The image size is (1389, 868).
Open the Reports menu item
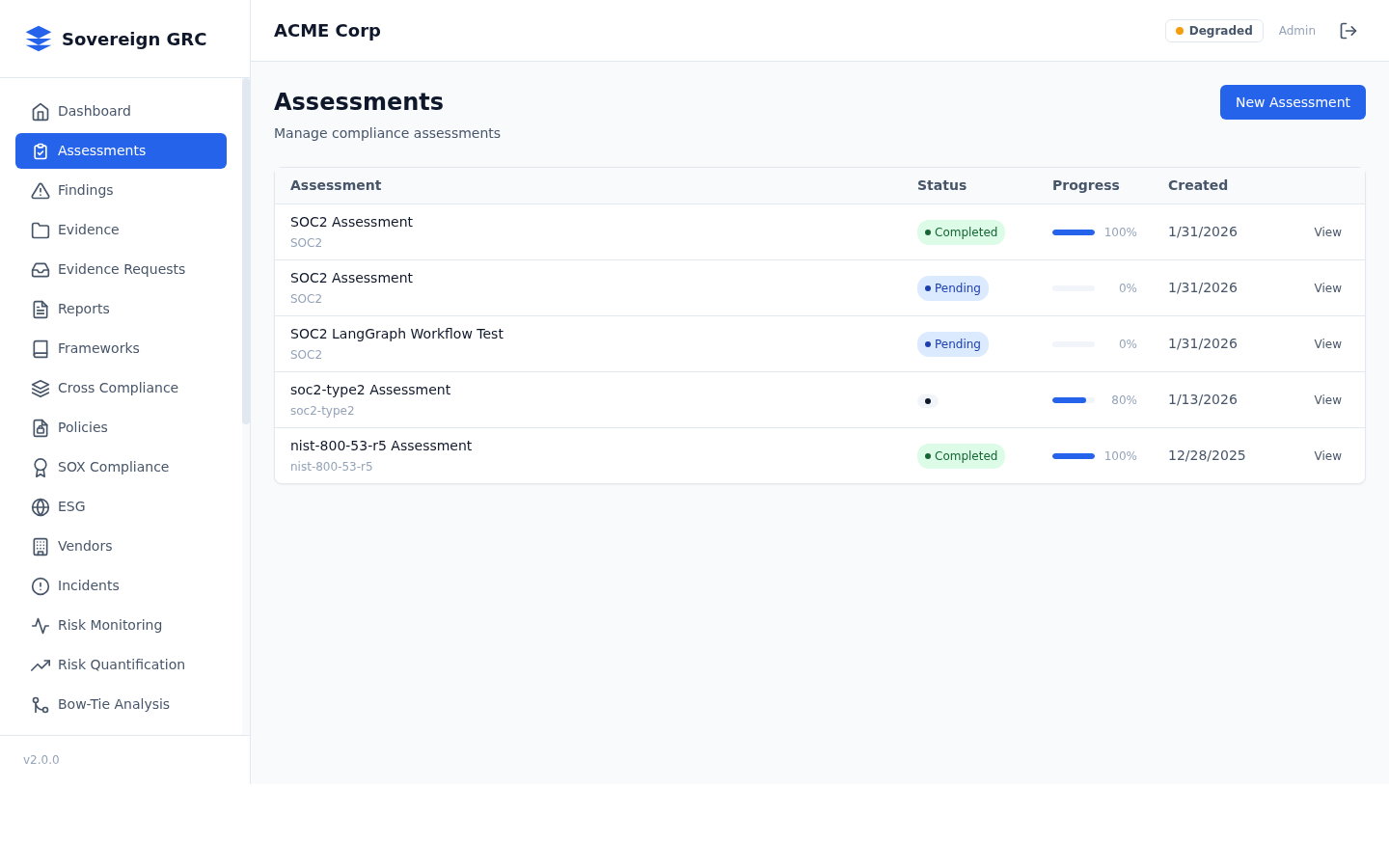pyautogui.click(x=84, y=309)
